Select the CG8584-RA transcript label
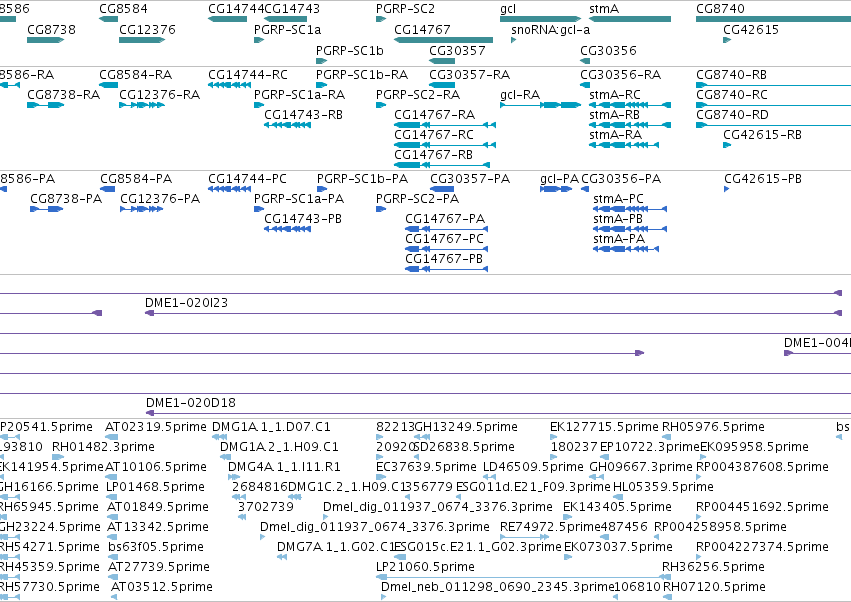This screenshot has height=602, width=851. coord(136,75)
